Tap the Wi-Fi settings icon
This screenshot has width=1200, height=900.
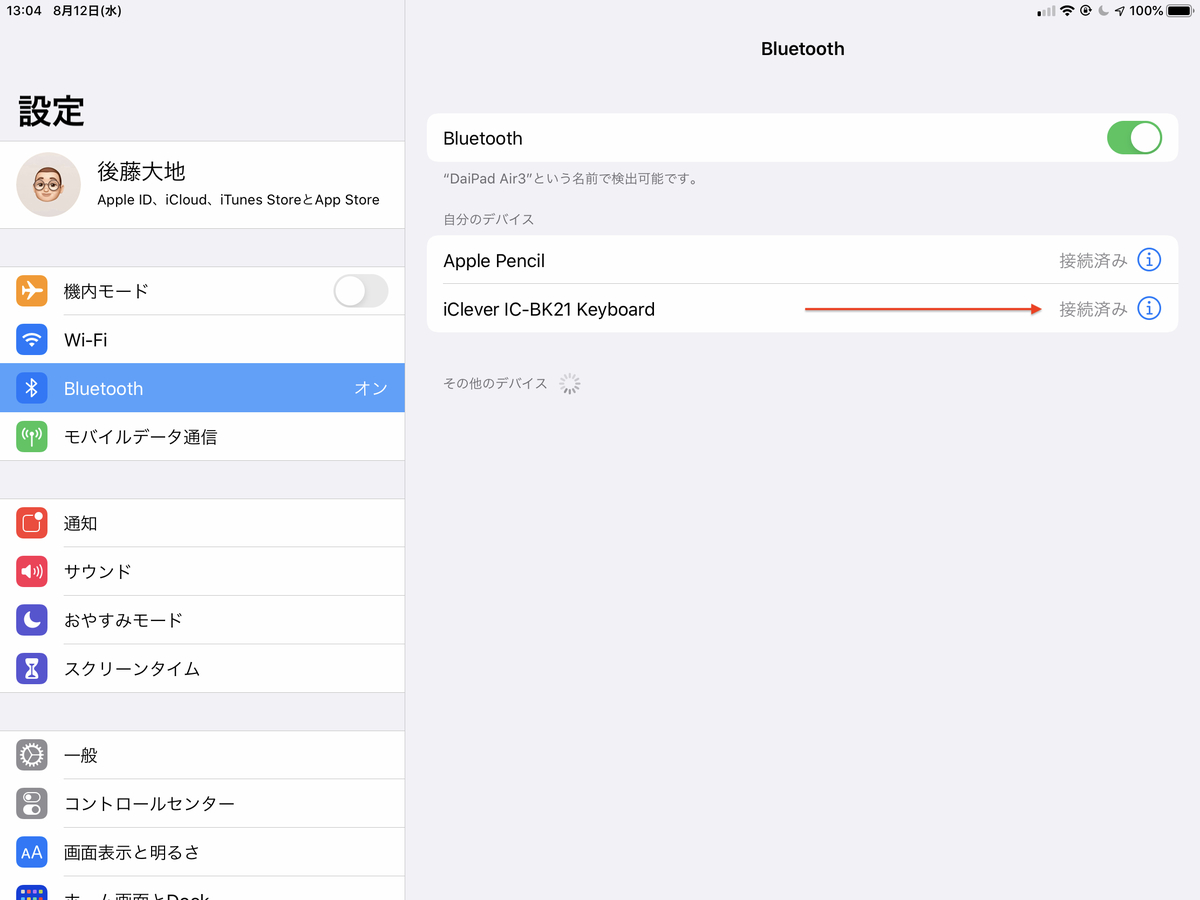click(32, 340)
